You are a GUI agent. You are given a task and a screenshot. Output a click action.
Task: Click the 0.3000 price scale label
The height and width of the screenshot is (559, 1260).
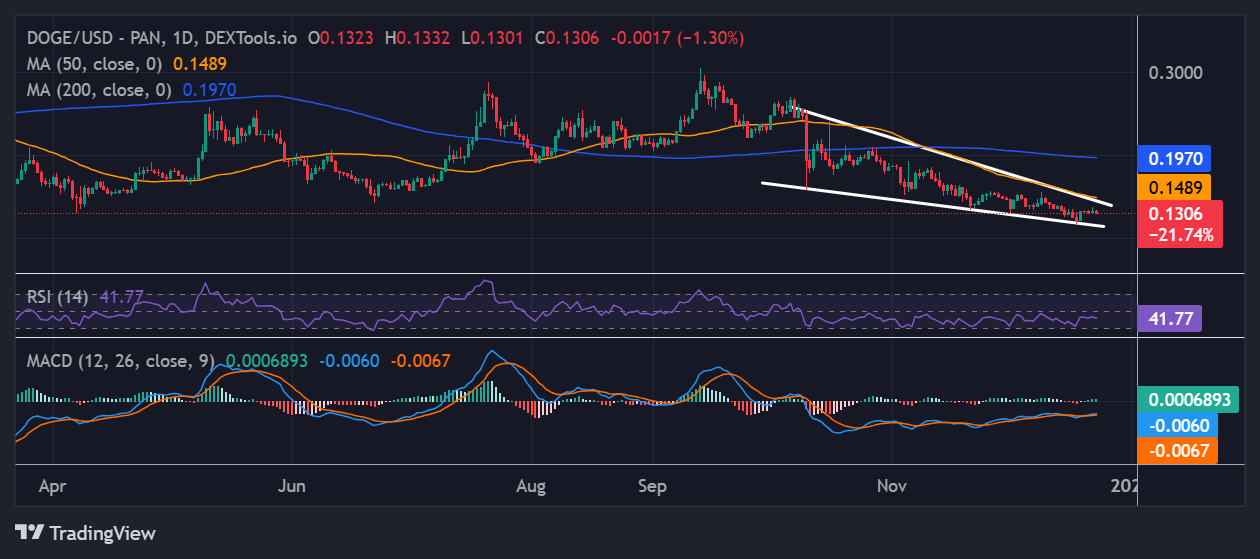coord(1174,73)
